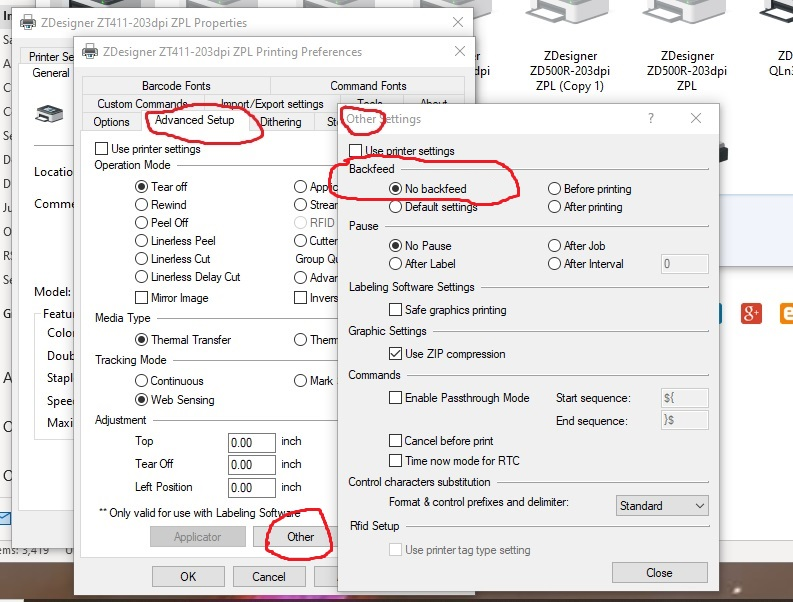793x602 pixels.
Task: Check Use printer settings in Advanced Setup
Action: click(x=101, y=149)
